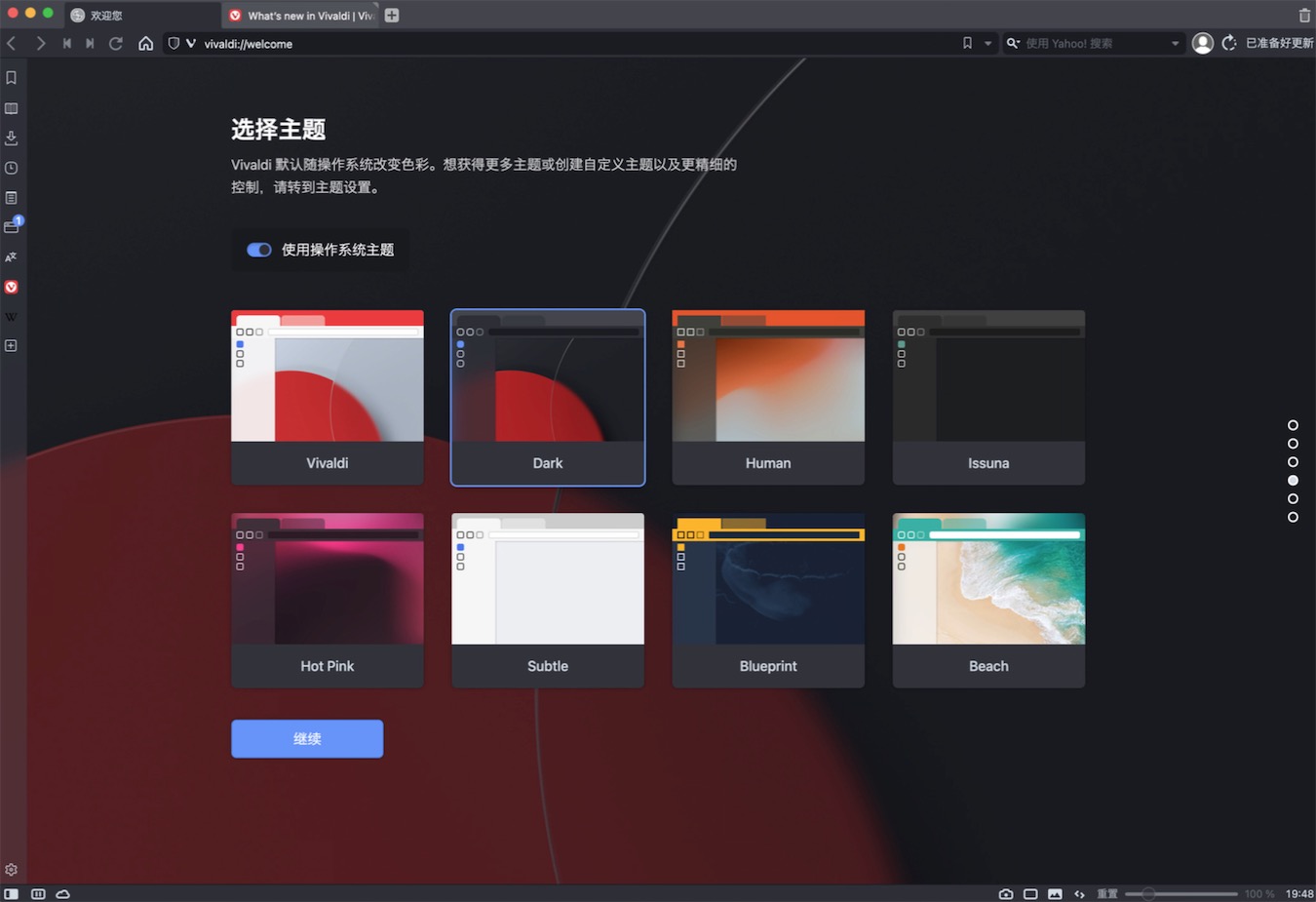
Task: Bookmark this page from address bar
Action: point(967,43)
